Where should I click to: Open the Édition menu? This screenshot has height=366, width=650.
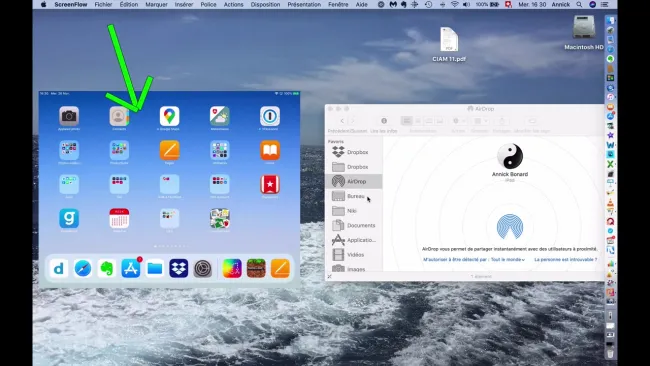(129, 5)
